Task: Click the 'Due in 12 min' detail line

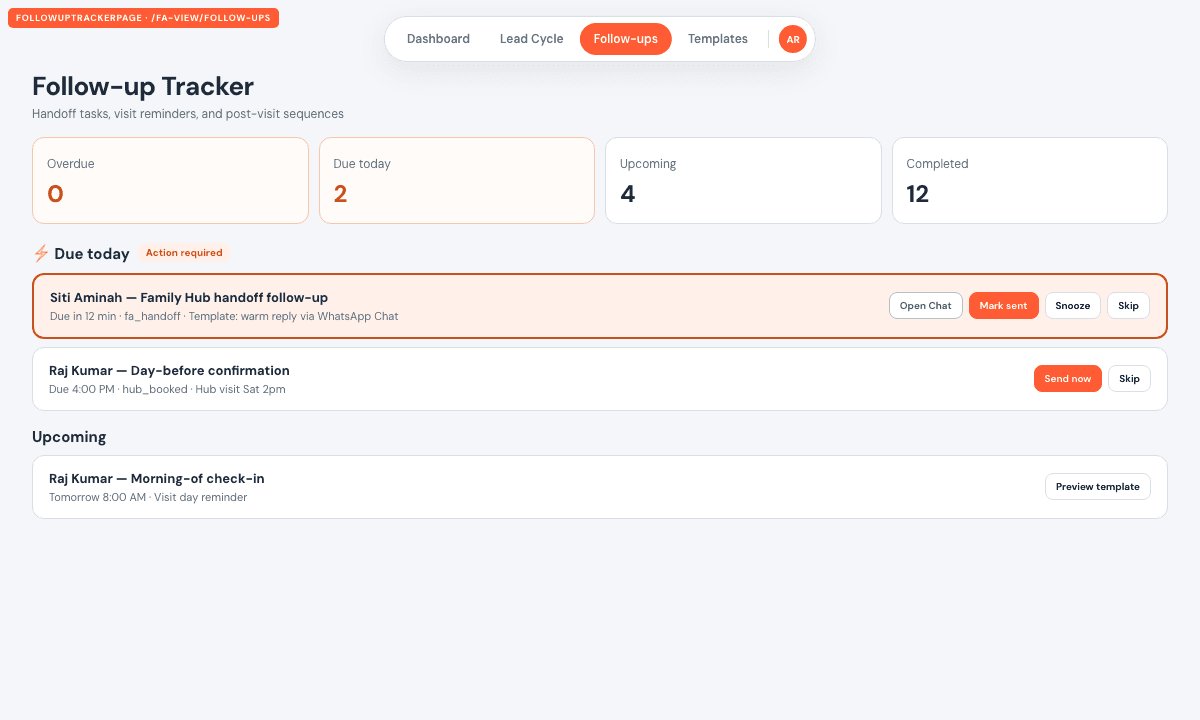Action: (224, 316)
